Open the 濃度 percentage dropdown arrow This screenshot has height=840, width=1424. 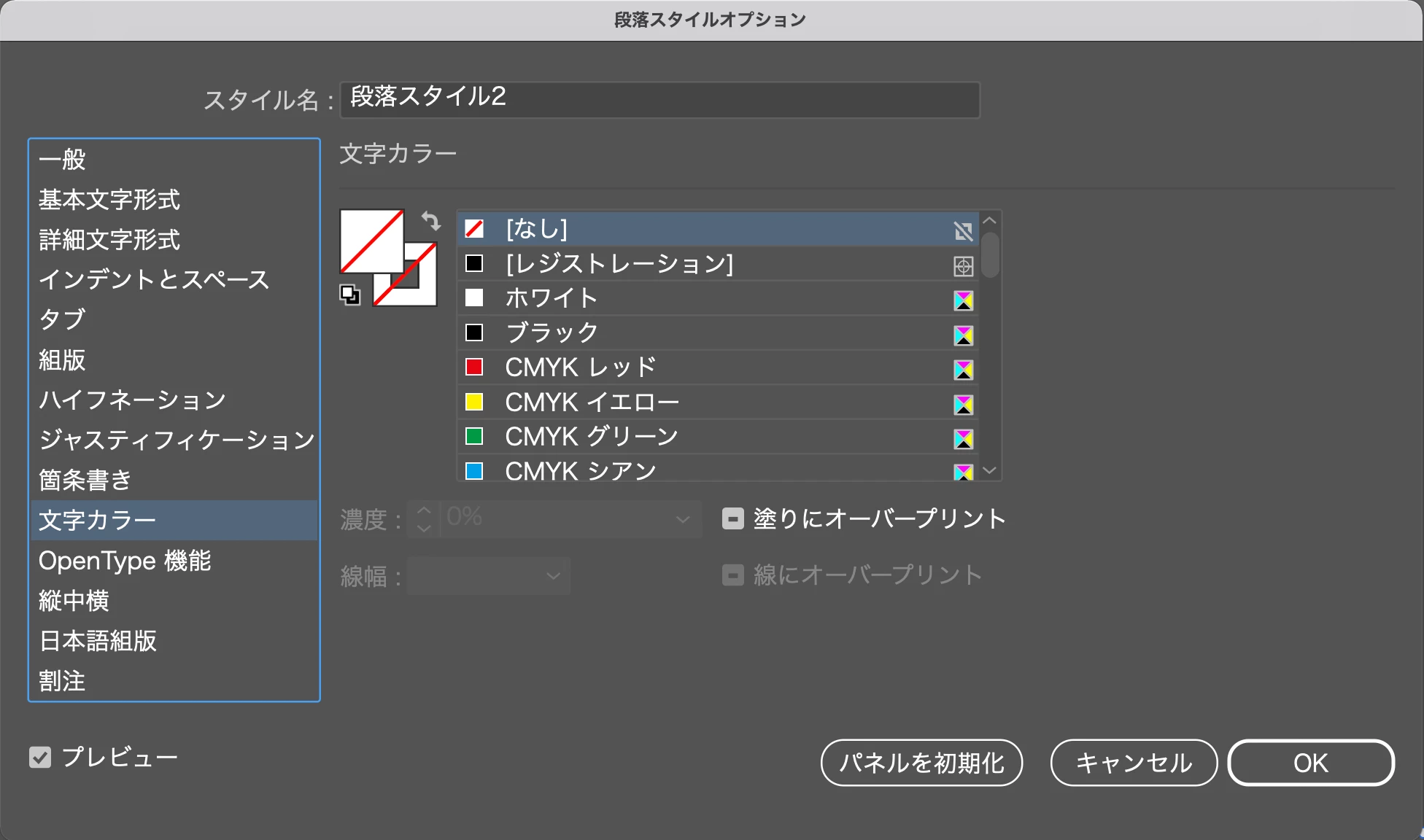point(683,519)
